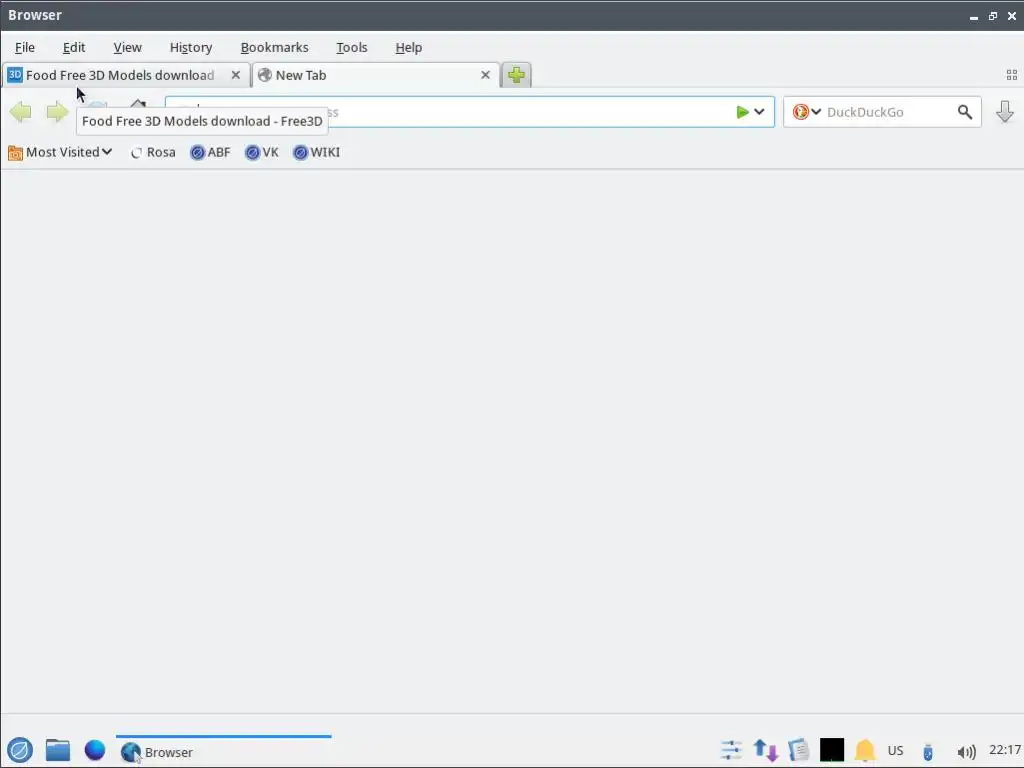1024x768 pixels.
Task: Open the settings sliders tray icon
Action: (x=731, y=750)
